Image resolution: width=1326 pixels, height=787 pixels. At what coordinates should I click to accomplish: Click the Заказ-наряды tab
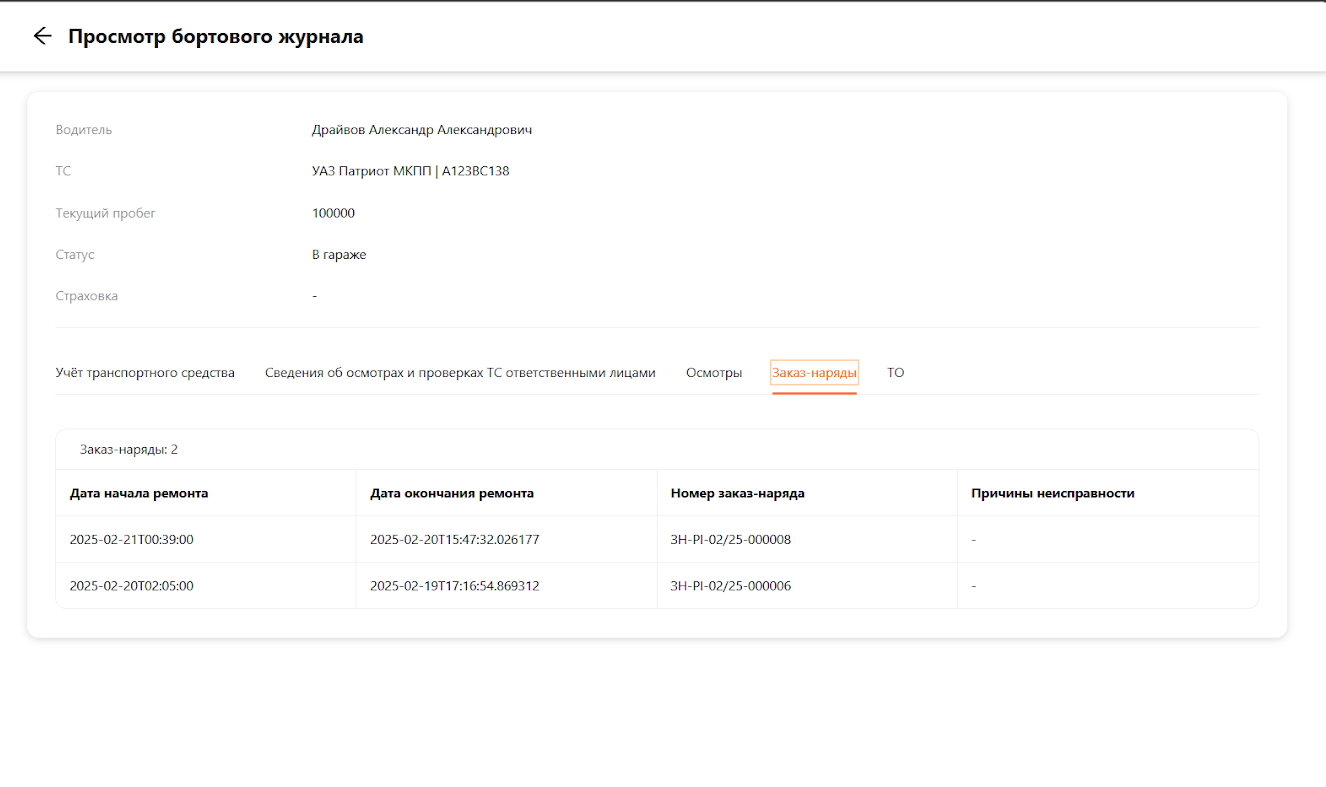click(x=814, y=373)
